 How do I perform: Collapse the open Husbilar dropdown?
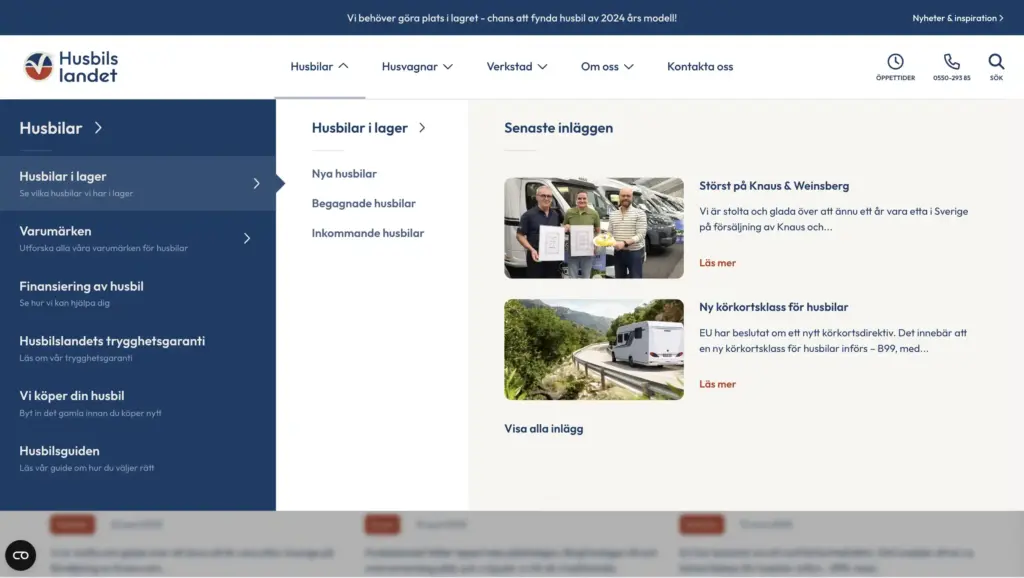click(x=319, y=66)
